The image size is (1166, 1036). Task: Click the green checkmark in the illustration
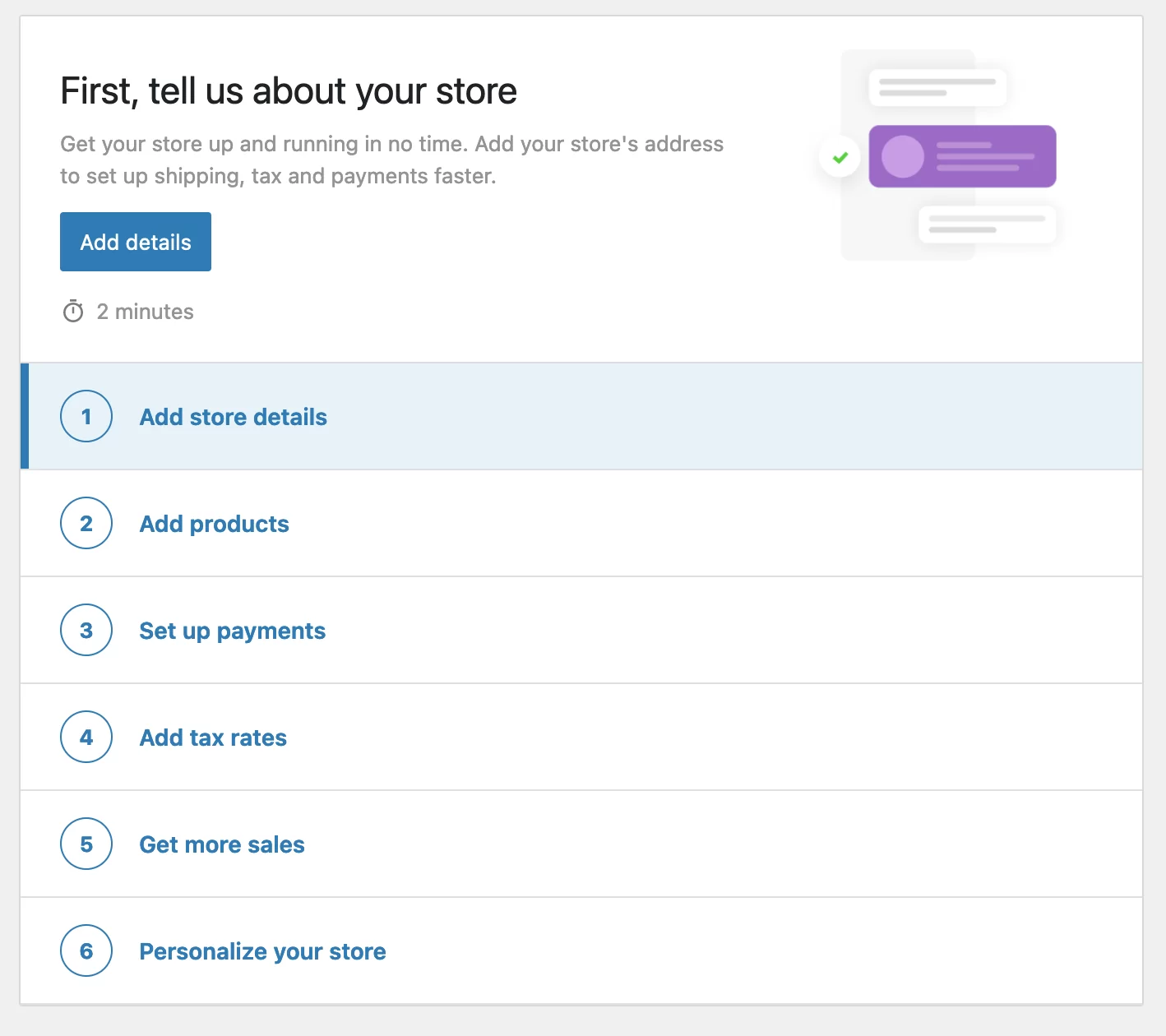(x=840, y=157)
